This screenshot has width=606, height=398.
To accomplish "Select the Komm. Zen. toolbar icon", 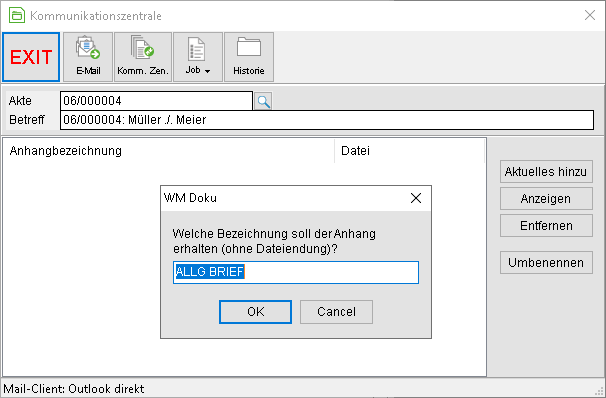I will pyautogui.click(x=143, y=57).
